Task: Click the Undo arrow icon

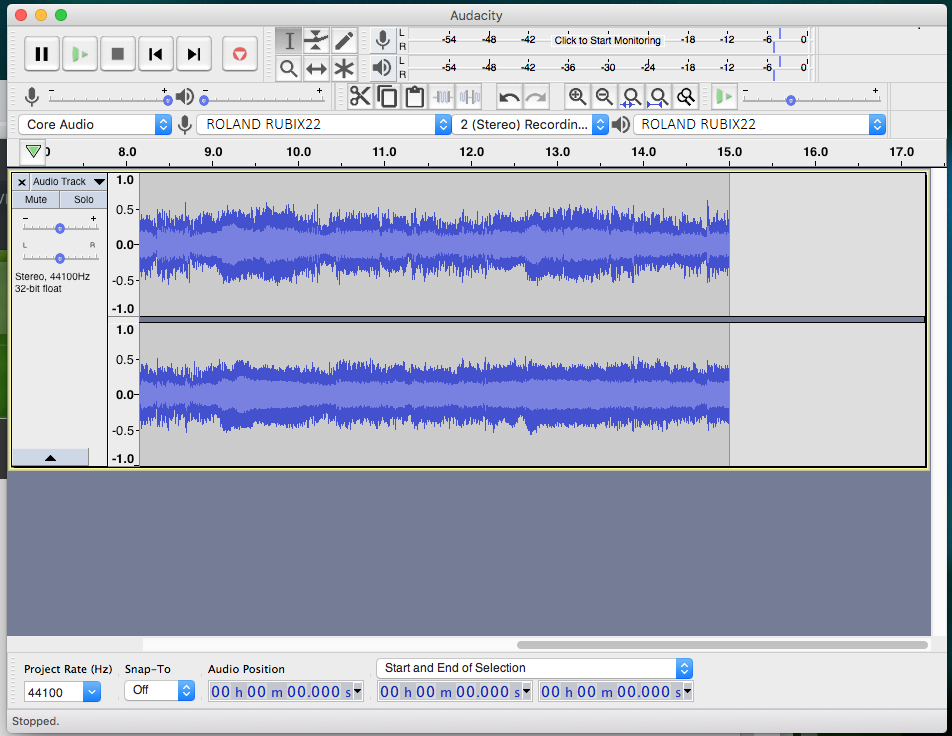Action: (509, 97)
